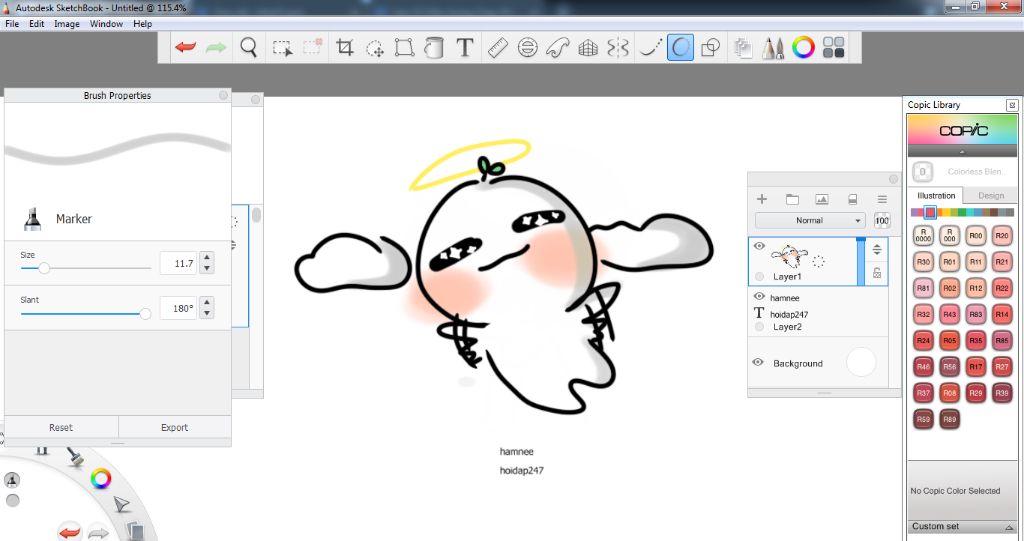This screenshot has width=1024, height=541.
Task: Pick Copic color R00
Action: [x=976, y=236]
